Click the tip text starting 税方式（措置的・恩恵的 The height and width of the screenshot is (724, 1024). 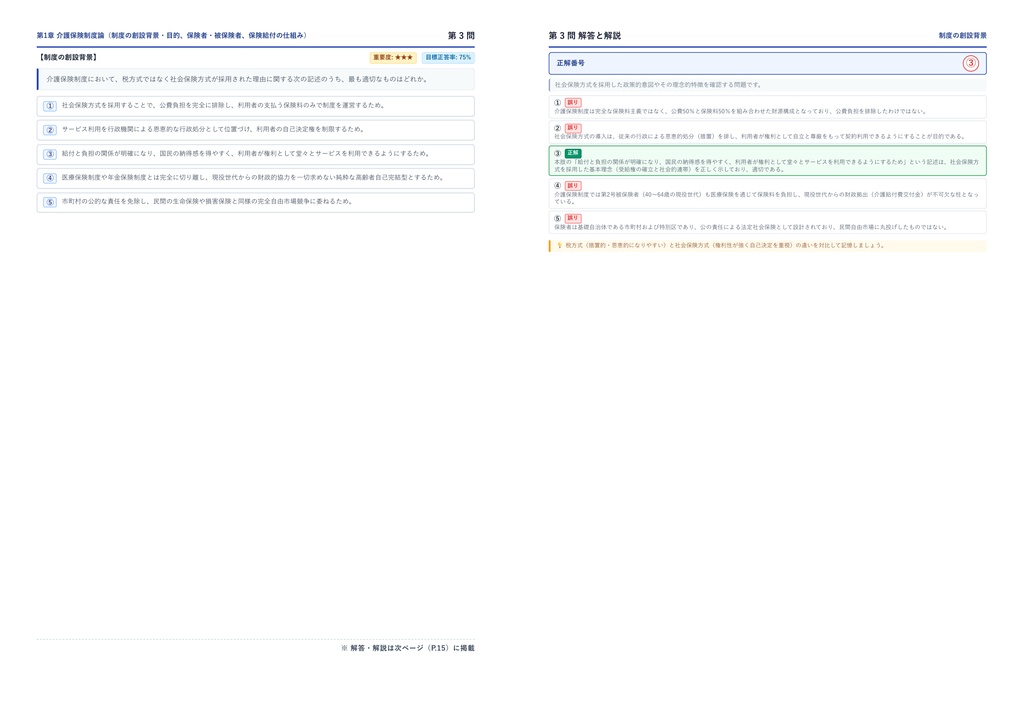click(726, 245)
